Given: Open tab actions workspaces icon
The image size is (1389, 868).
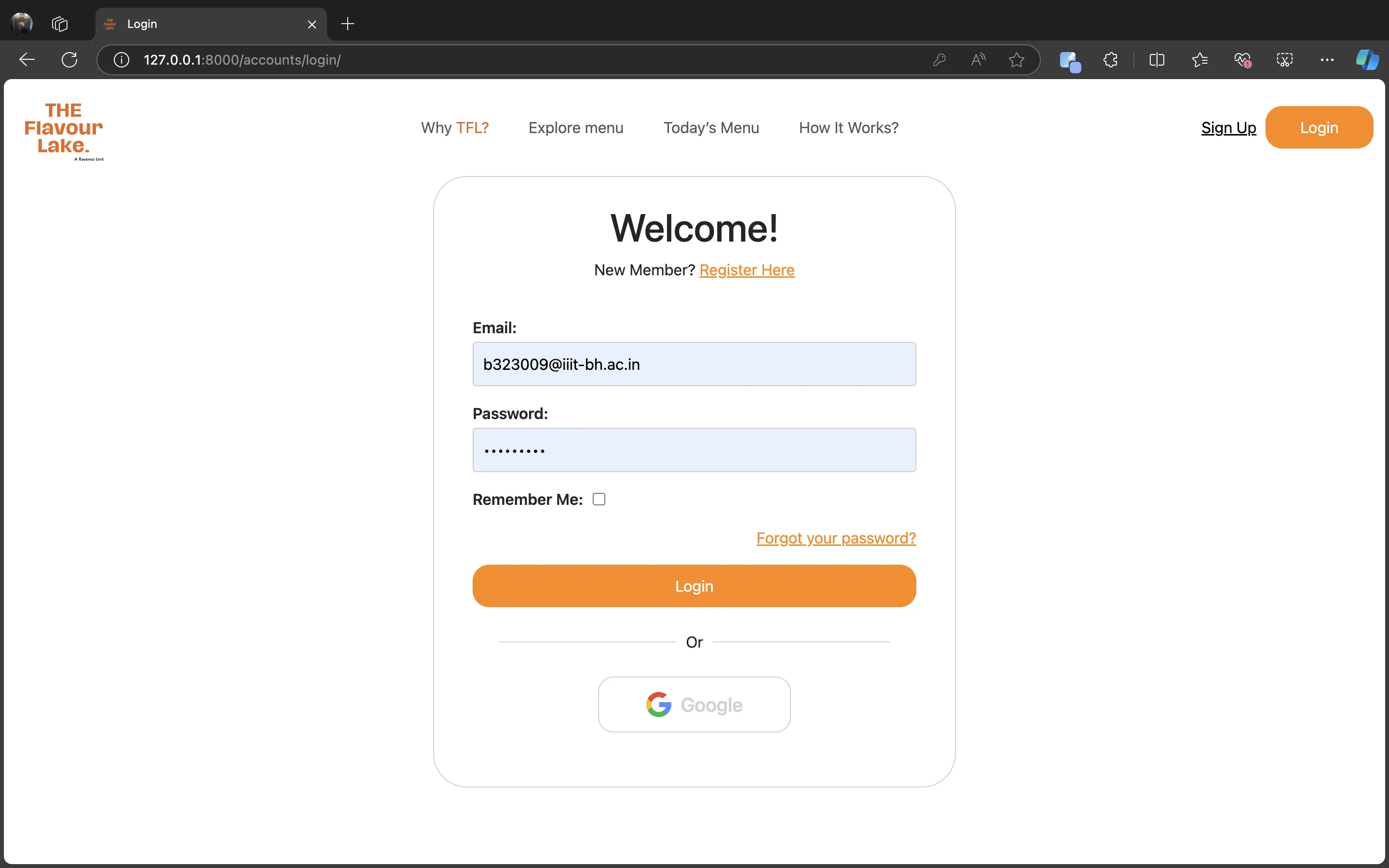Looking at the screenshot, I should 60,24.
